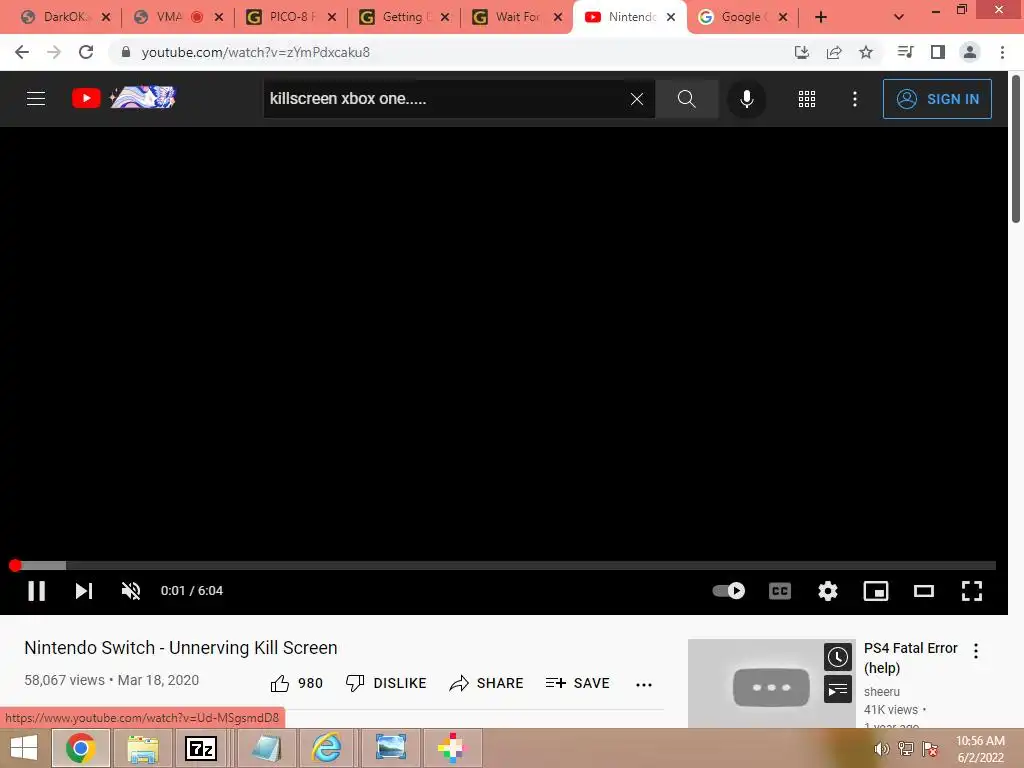Click the video progress bar
Image resolution: width=1024 pixels, height=768 pixels.
click(503, 566)
